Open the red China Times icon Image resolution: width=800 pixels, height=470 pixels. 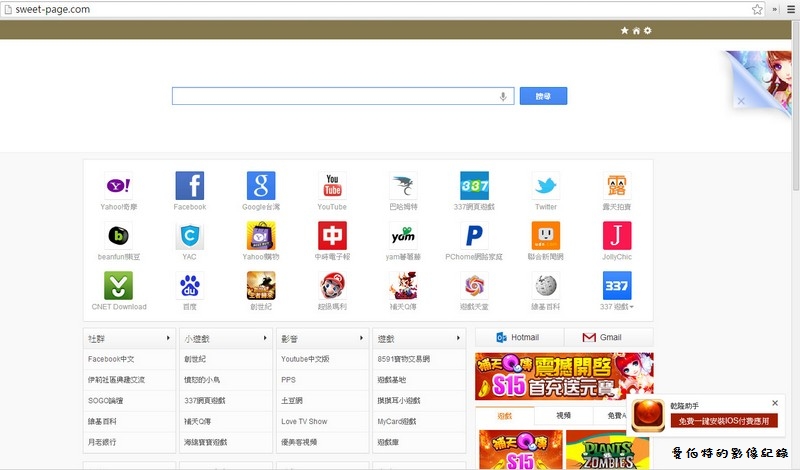coord(332,236)
